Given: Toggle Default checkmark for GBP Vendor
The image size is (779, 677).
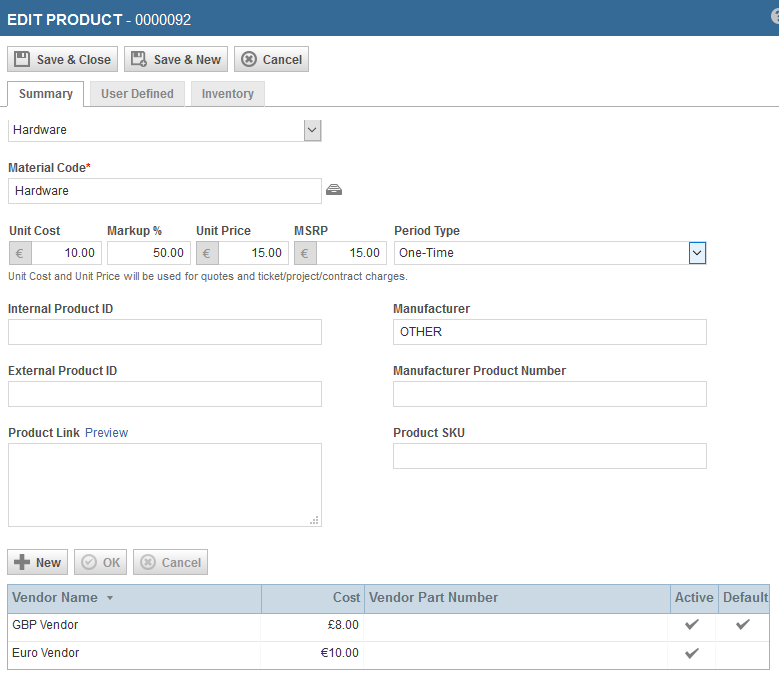Looking at the screenshot, I should 742,625.
